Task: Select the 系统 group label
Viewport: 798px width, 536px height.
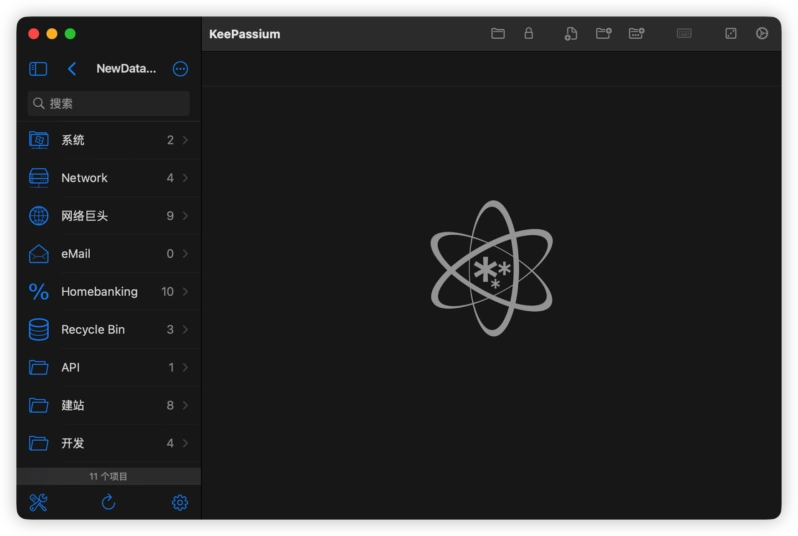Action: click(73, 140)
